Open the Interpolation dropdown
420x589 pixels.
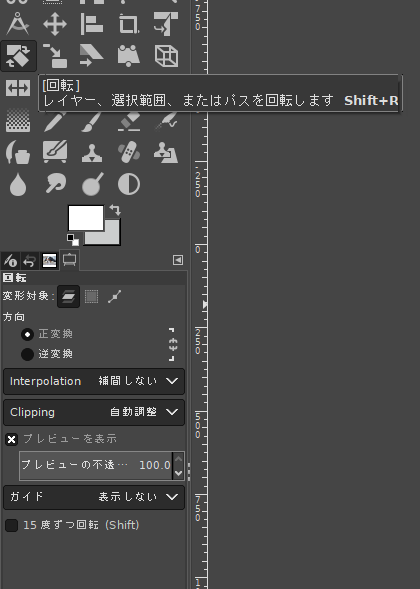tap(94, 381)
